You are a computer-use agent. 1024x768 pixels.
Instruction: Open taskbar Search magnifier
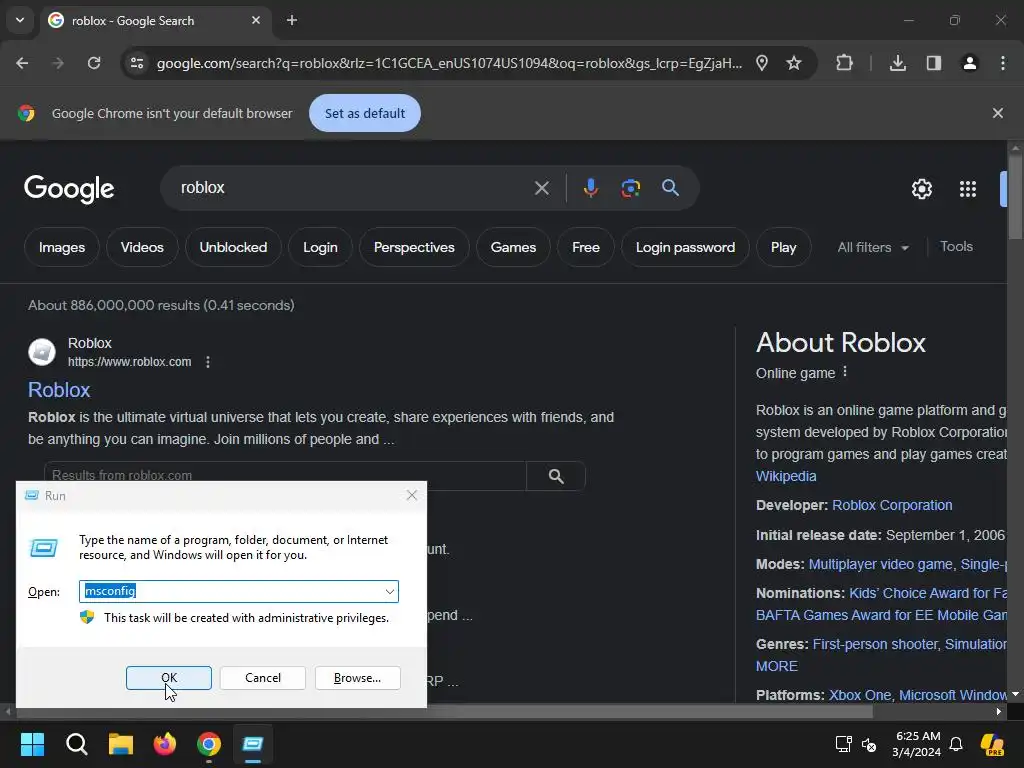[x=76, y=744]
